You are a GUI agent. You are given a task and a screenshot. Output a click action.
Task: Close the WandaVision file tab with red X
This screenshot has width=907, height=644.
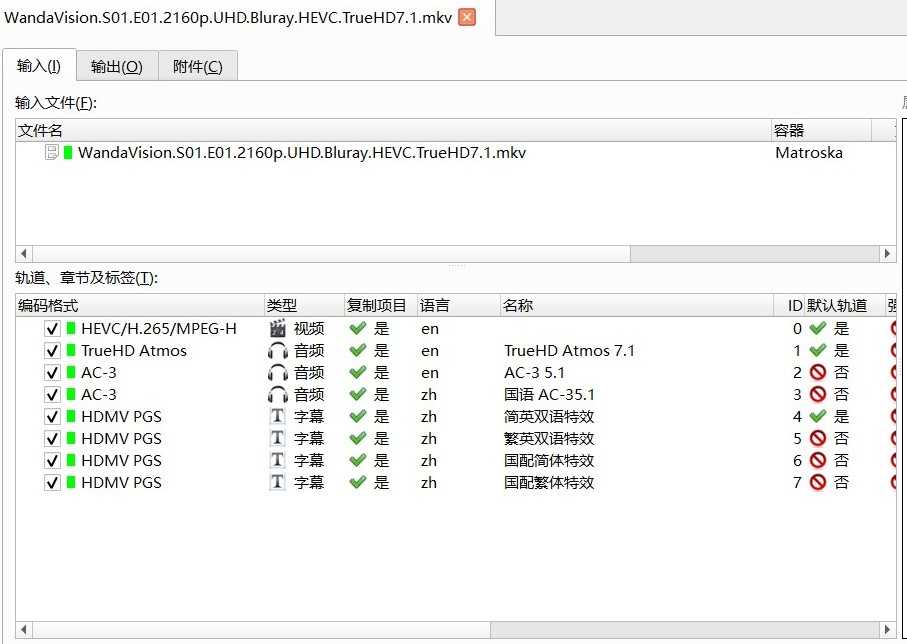pyautogui.click(x=466, y=17)
